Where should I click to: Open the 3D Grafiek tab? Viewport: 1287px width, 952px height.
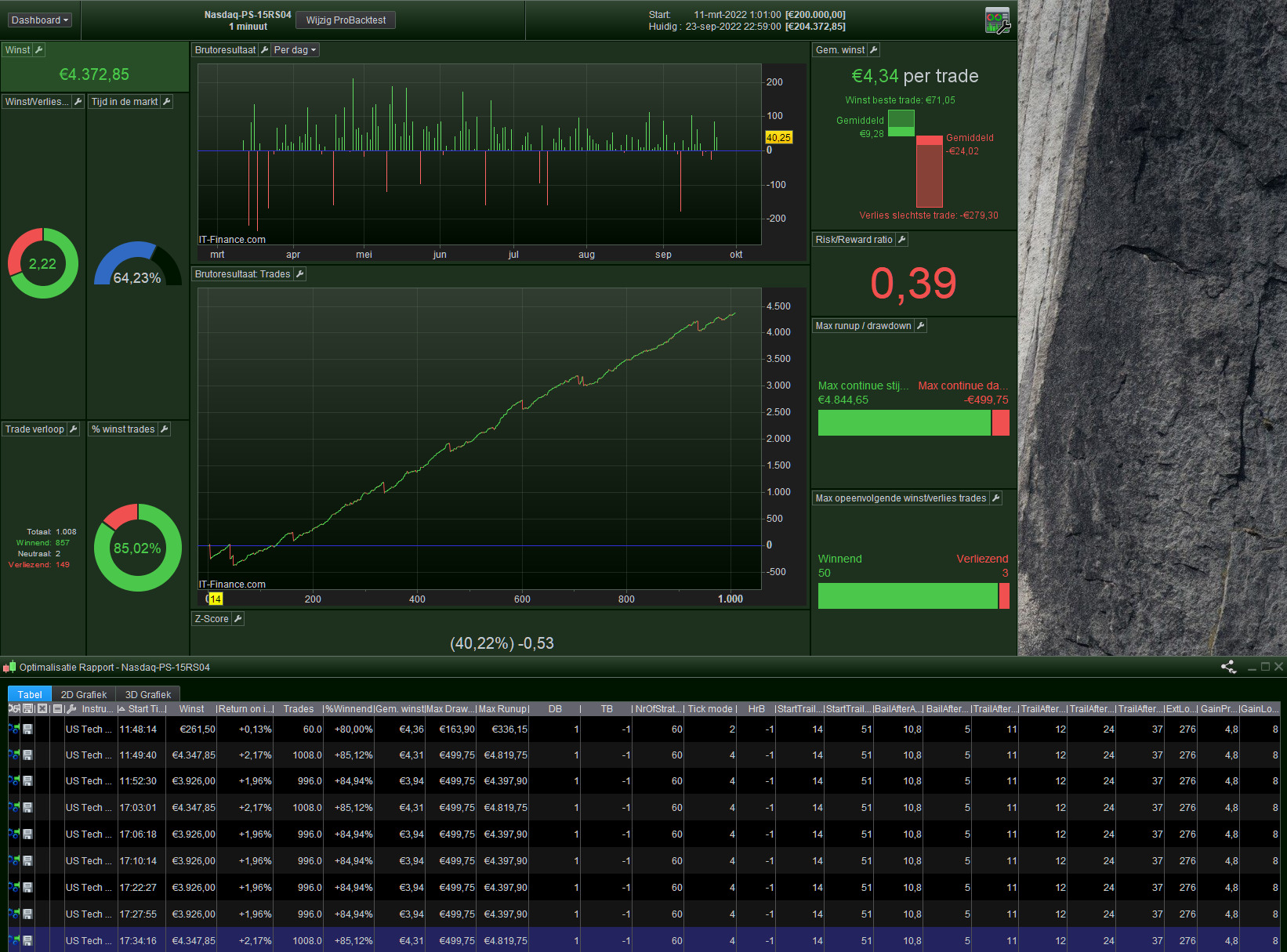click(148, 695)
